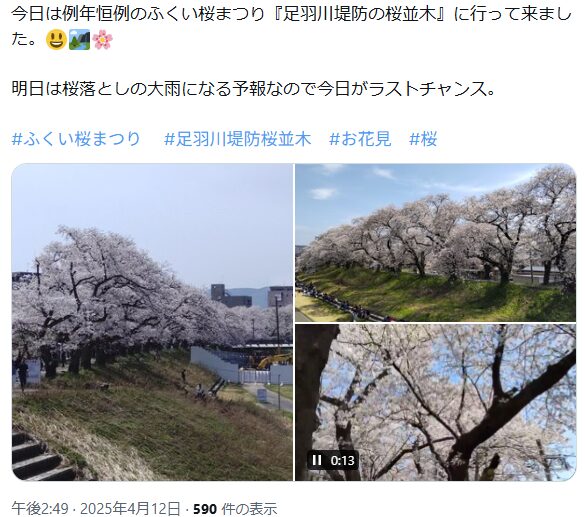Follow the #桜 hashtag link

[423, 139]
